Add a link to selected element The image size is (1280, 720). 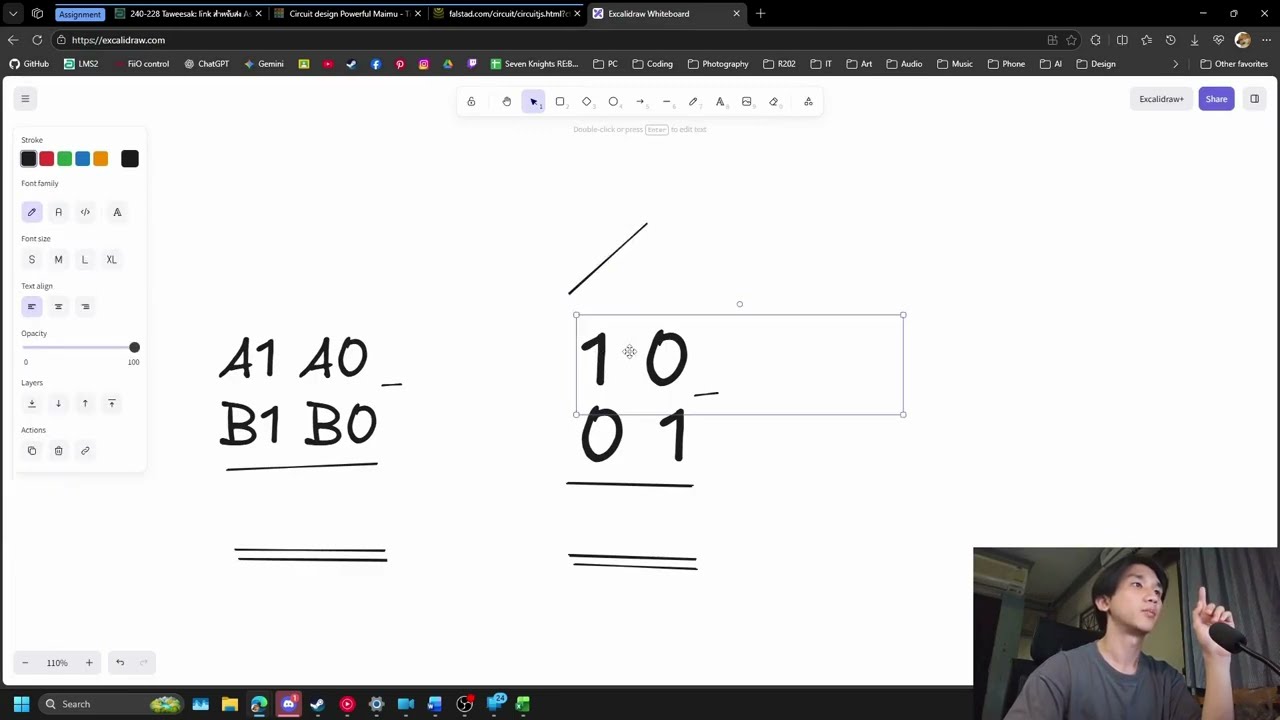coord(85,451)
